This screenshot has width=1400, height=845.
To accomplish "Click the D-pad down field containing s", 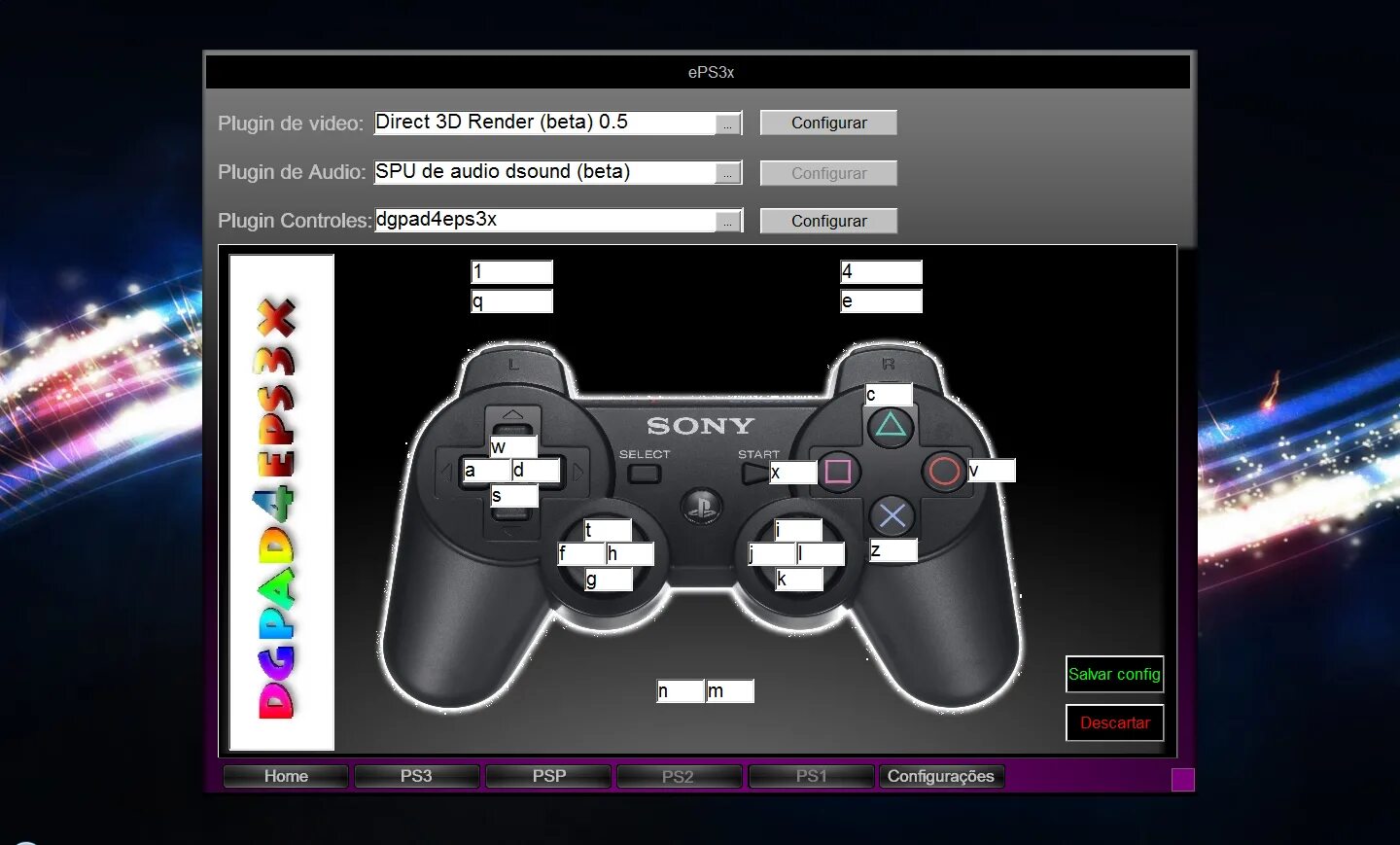I will point(513,496).
